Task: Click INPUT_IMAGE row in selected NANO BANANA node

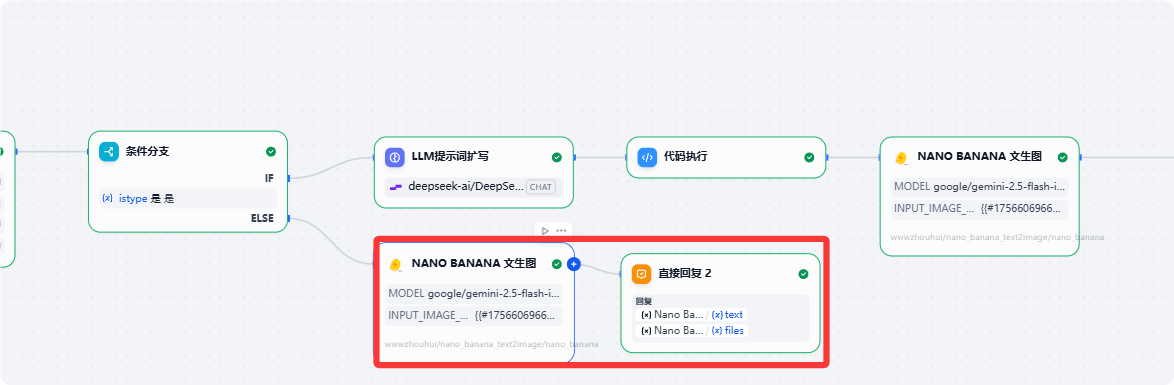Action: (x=473, y=315)
